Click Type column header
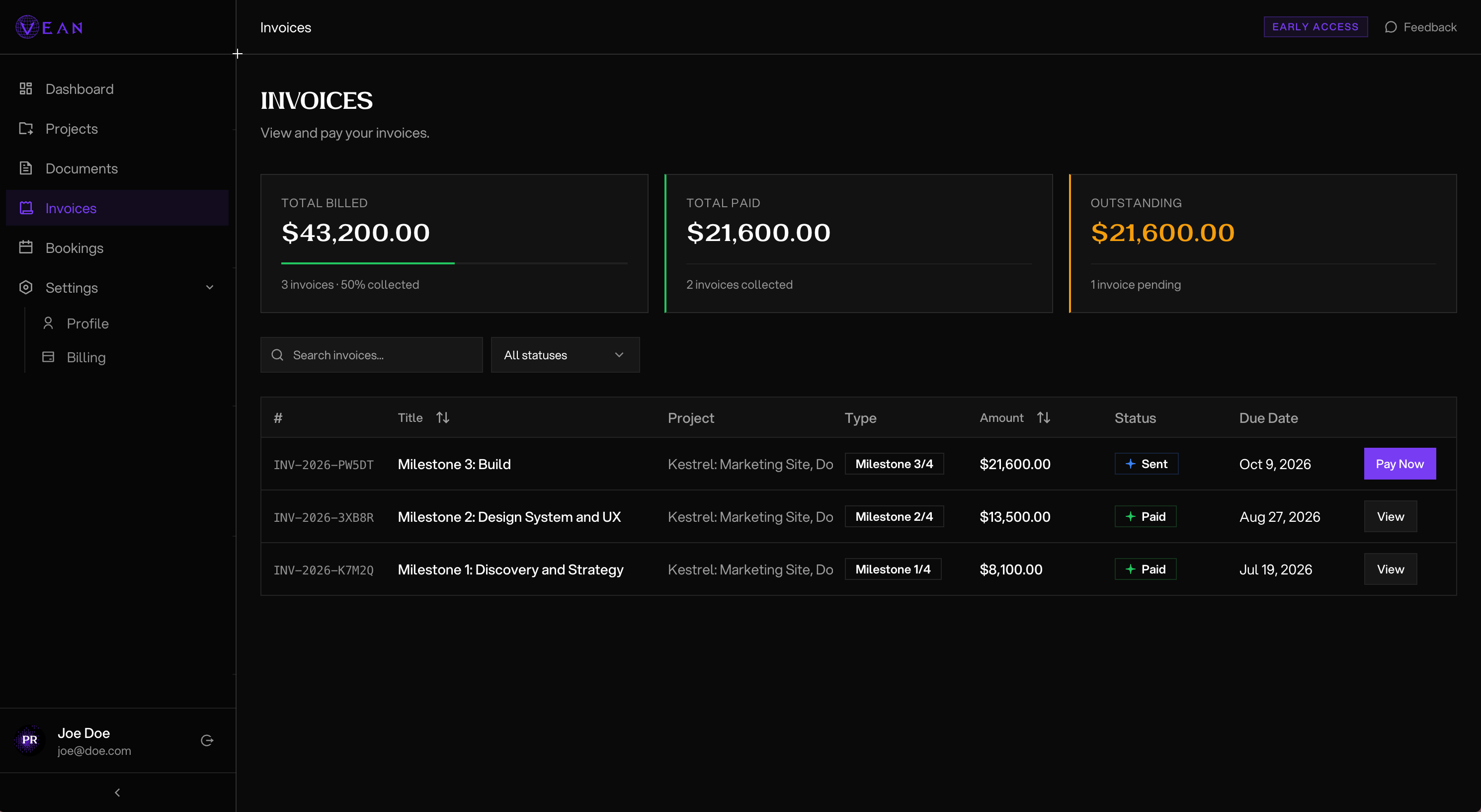 860,418
